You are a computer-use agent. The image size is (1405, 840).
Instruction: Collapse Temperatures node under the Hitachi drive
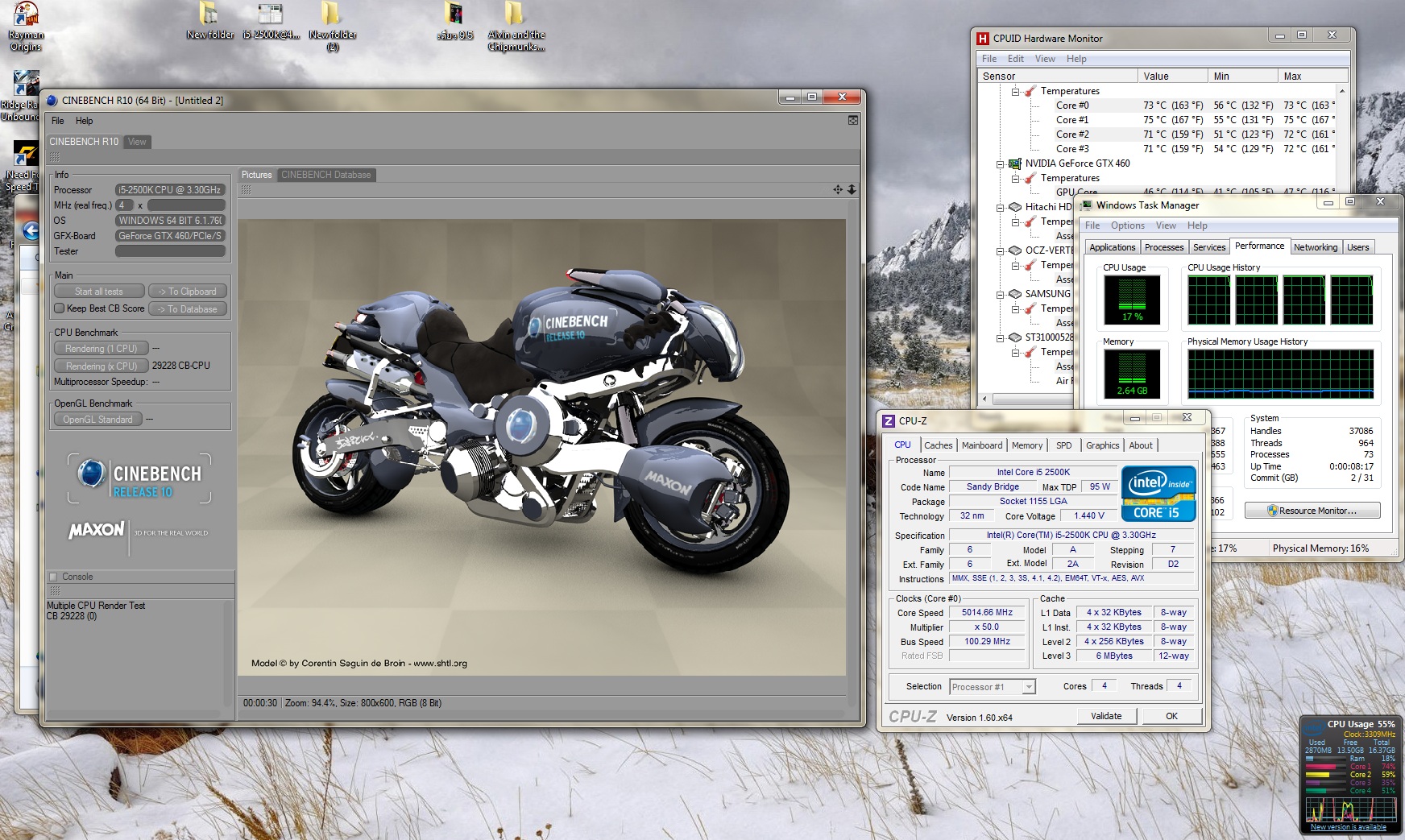point(1015,221)
